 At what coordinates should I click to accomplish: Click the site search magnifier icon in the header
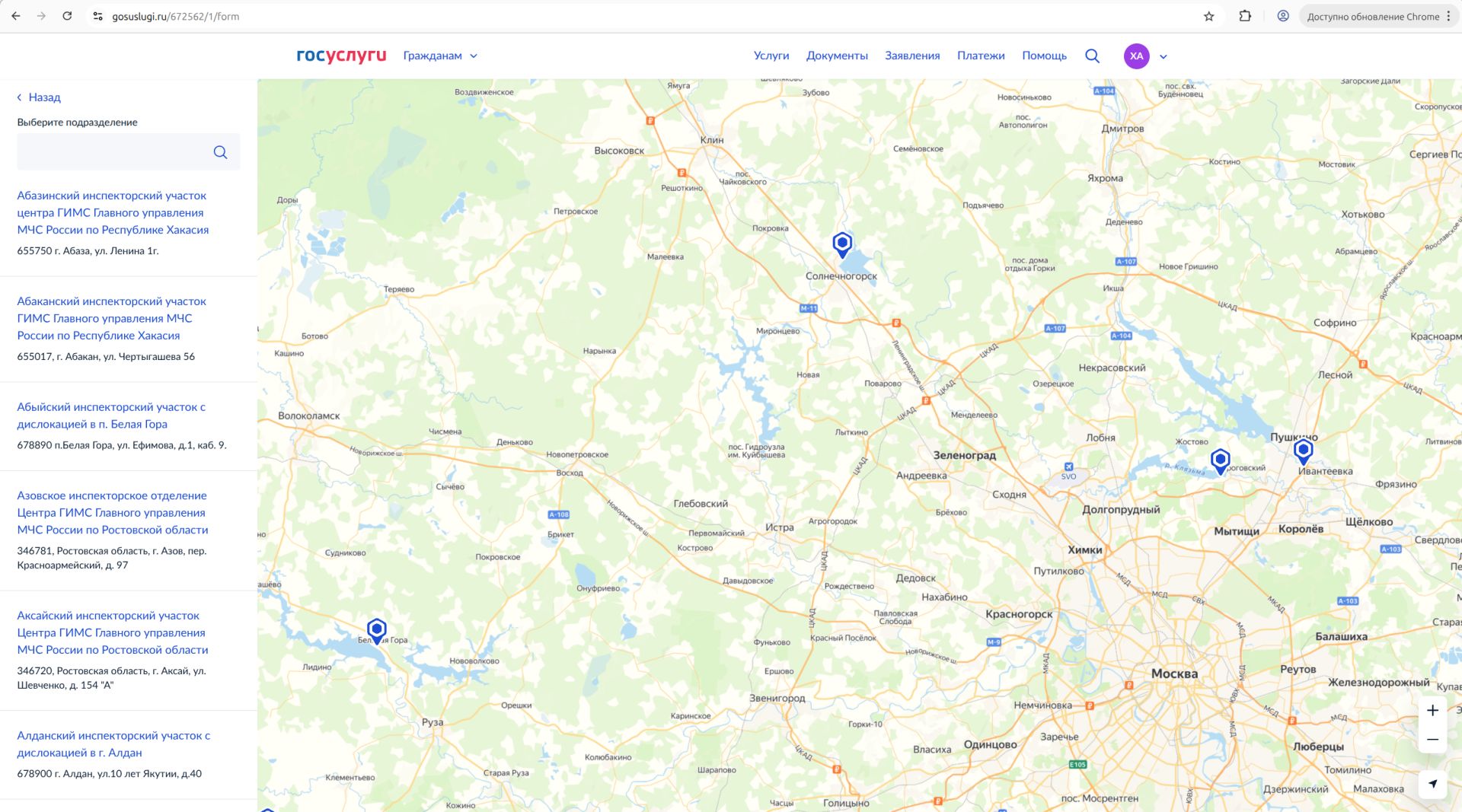[x=1092, y=56]
